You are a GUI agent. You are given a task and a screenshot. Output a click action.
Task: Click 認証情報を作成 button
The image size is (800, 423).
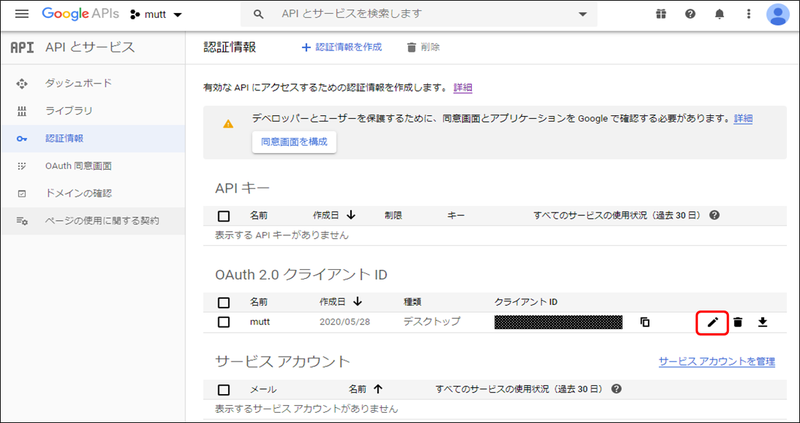point(341,47)
